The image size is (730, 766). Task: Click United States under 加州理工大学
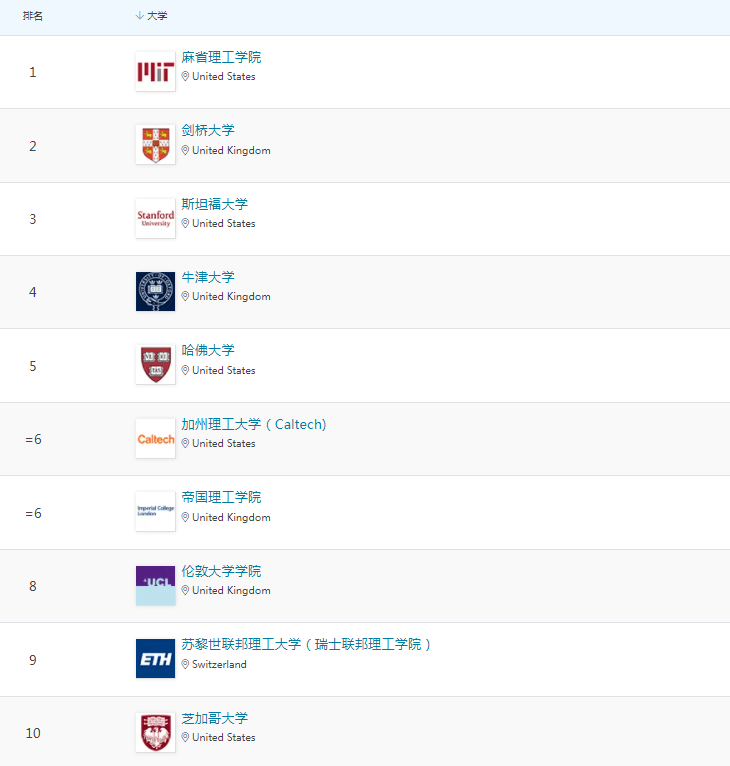(224, 443)
